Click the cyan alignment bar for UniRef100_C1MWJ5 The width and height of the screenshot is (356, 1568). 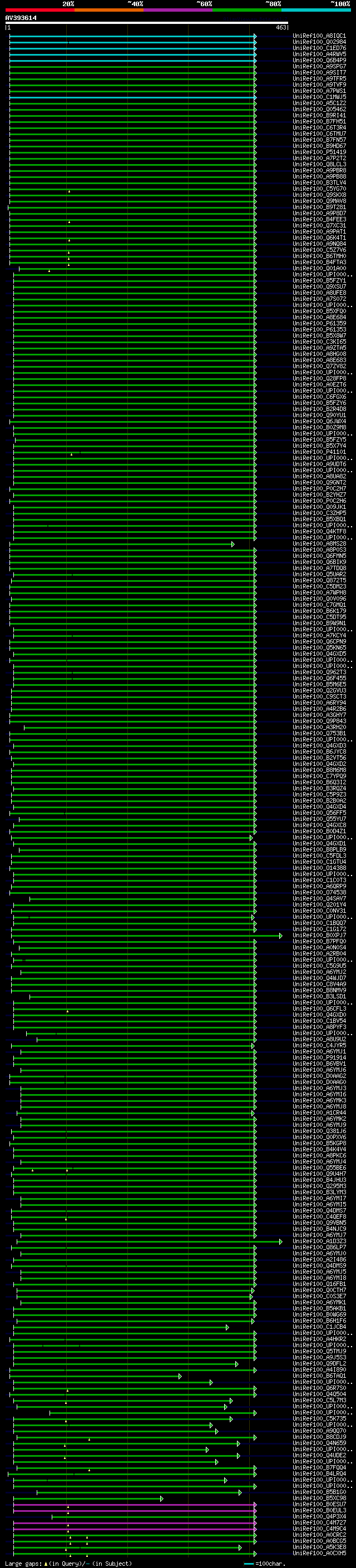(x=132, y=97)
